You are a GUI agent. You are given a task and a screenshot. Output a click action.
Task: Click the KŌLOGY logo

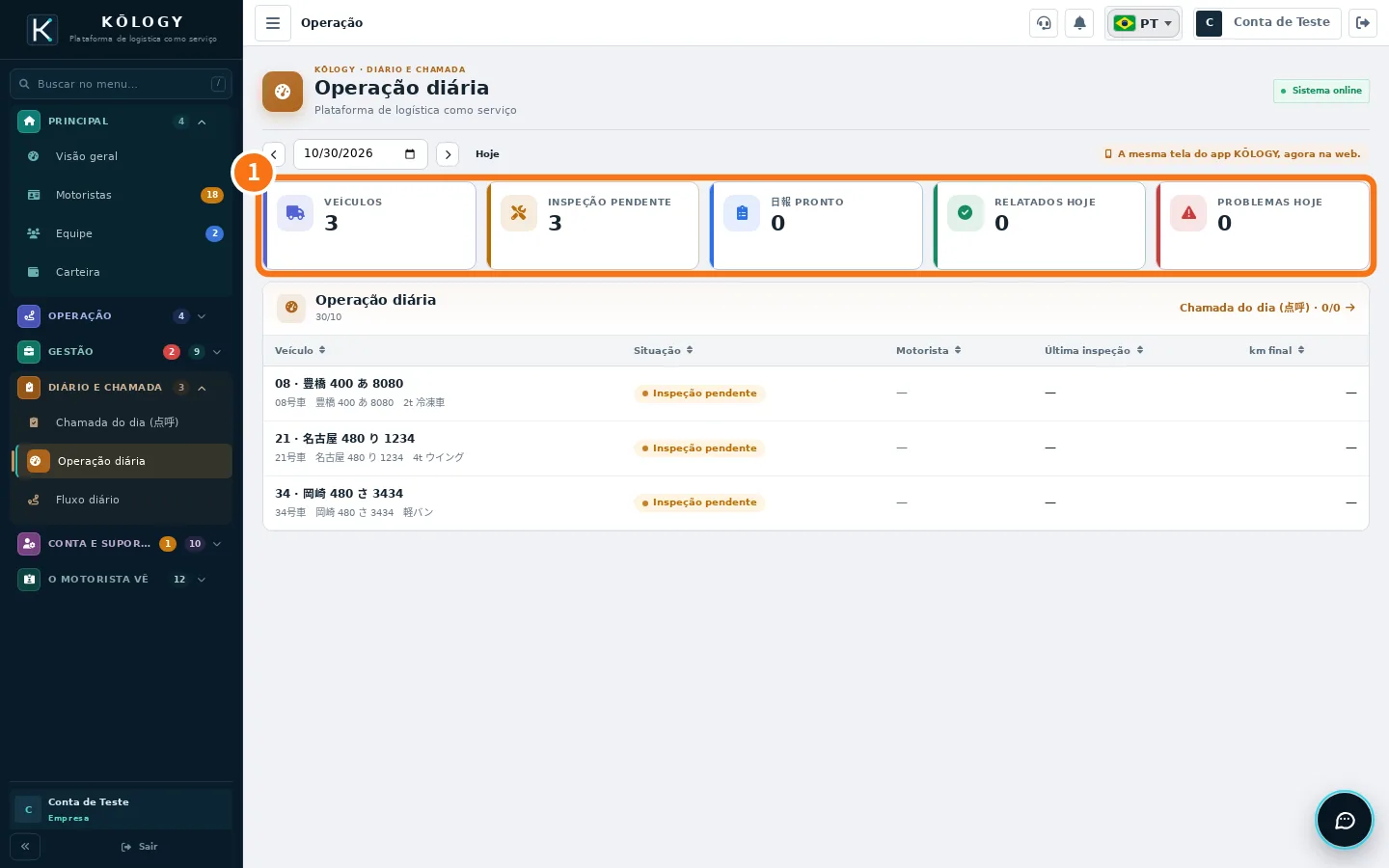tap(42, 30)
